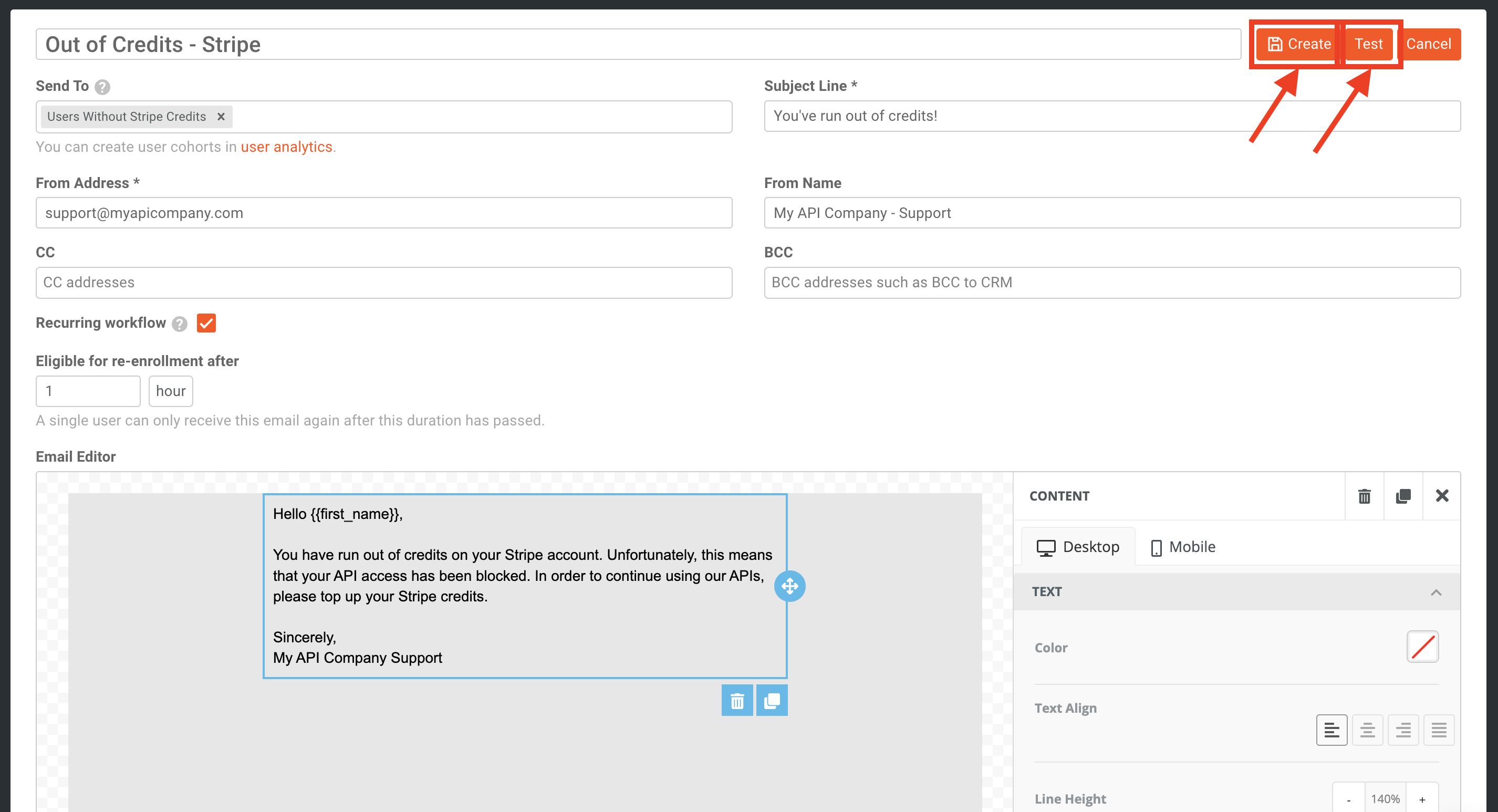
Task: Align text left
Action: coord(1331,730)
